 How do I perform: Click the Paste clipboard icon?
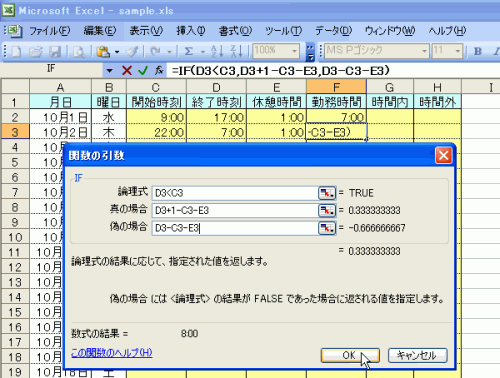pos(103,52)
